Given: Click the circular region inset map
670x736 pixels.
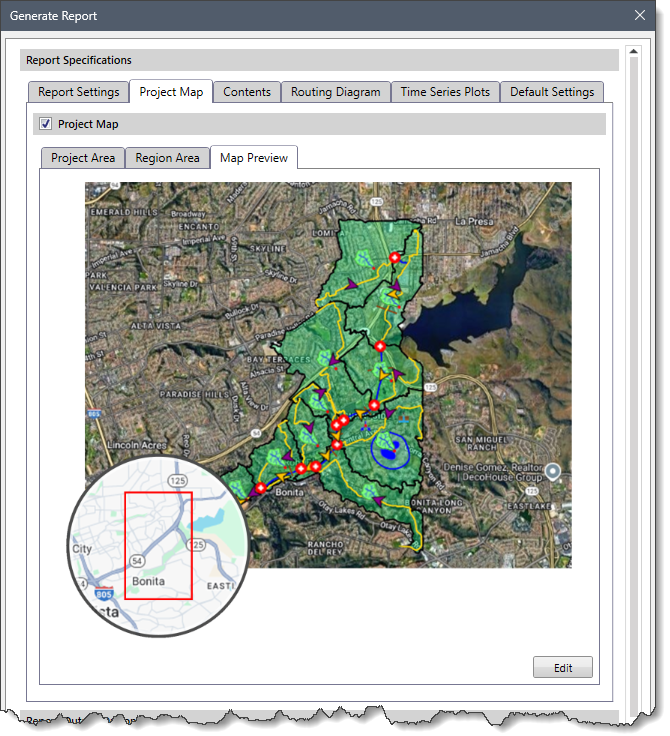Looking at the screenshot, I should click(158, 546).
